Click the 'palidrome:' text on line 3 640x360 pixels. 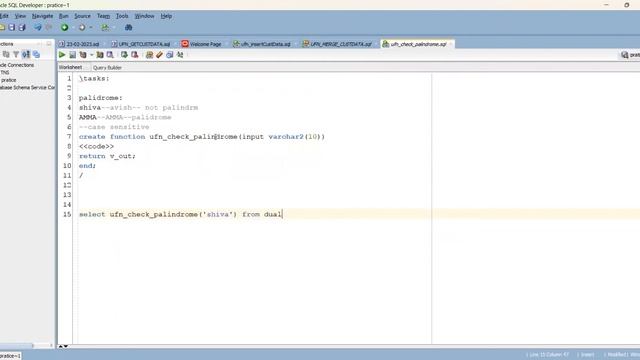pyautogui.click(x=100, y=98)
